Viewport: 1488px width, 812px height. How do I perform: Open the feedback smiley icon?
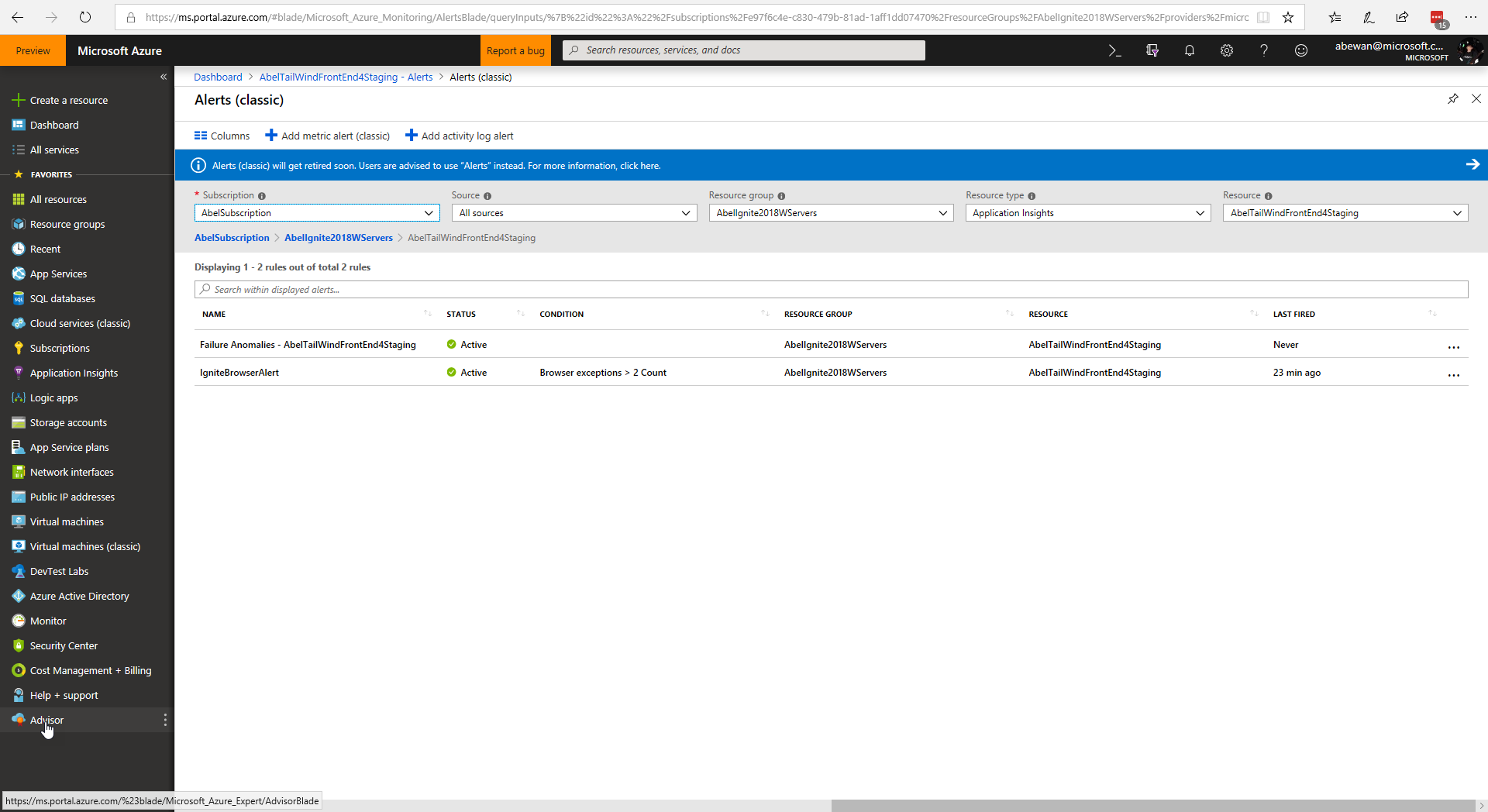[x=1301, y=50]
